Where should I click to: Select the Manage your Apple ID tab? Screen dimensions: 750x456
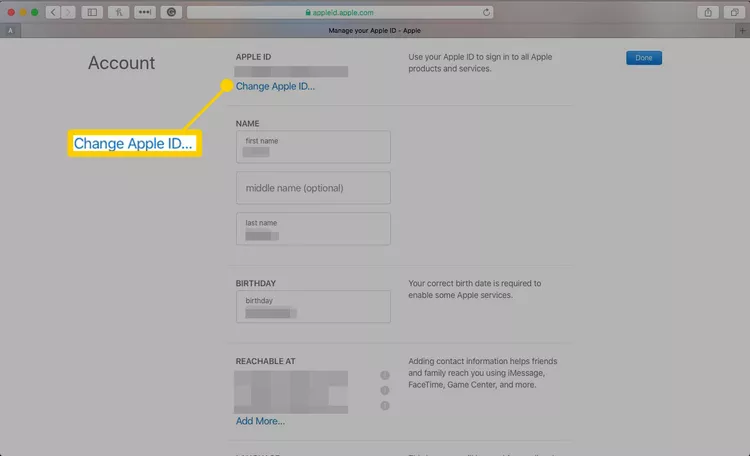375,31
